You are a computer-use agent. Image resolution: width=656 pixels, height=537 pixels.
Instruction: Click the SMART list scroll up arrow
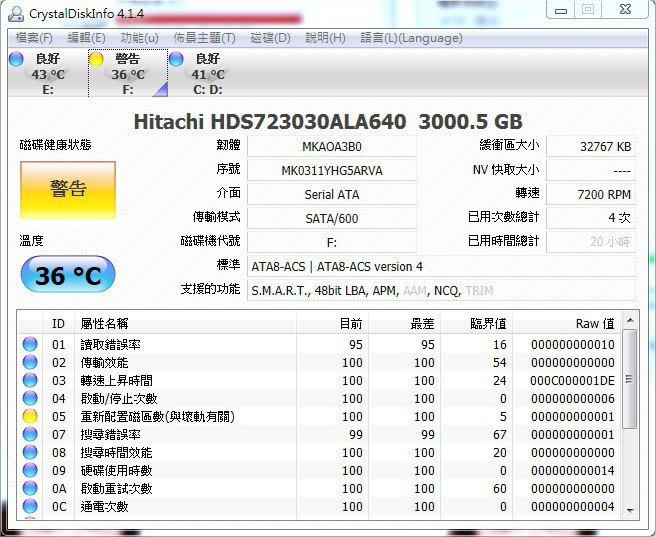(x=630, y=321)
